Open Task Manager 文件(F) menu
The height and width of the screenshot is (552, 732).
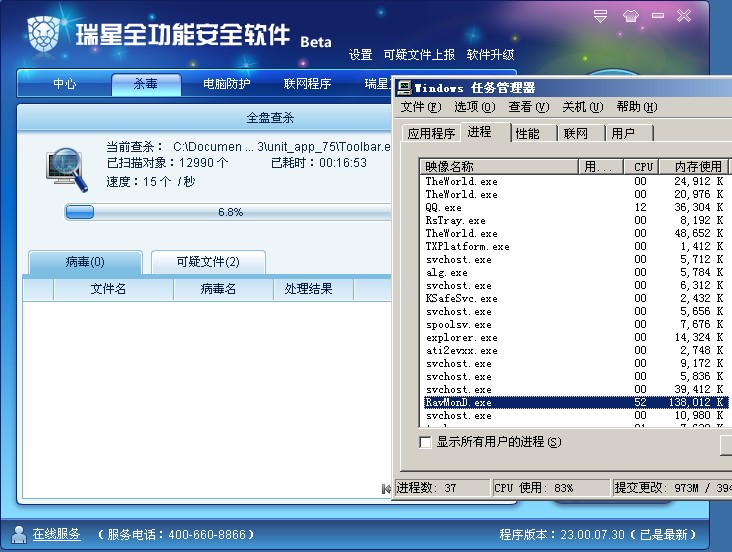[420, 107]
